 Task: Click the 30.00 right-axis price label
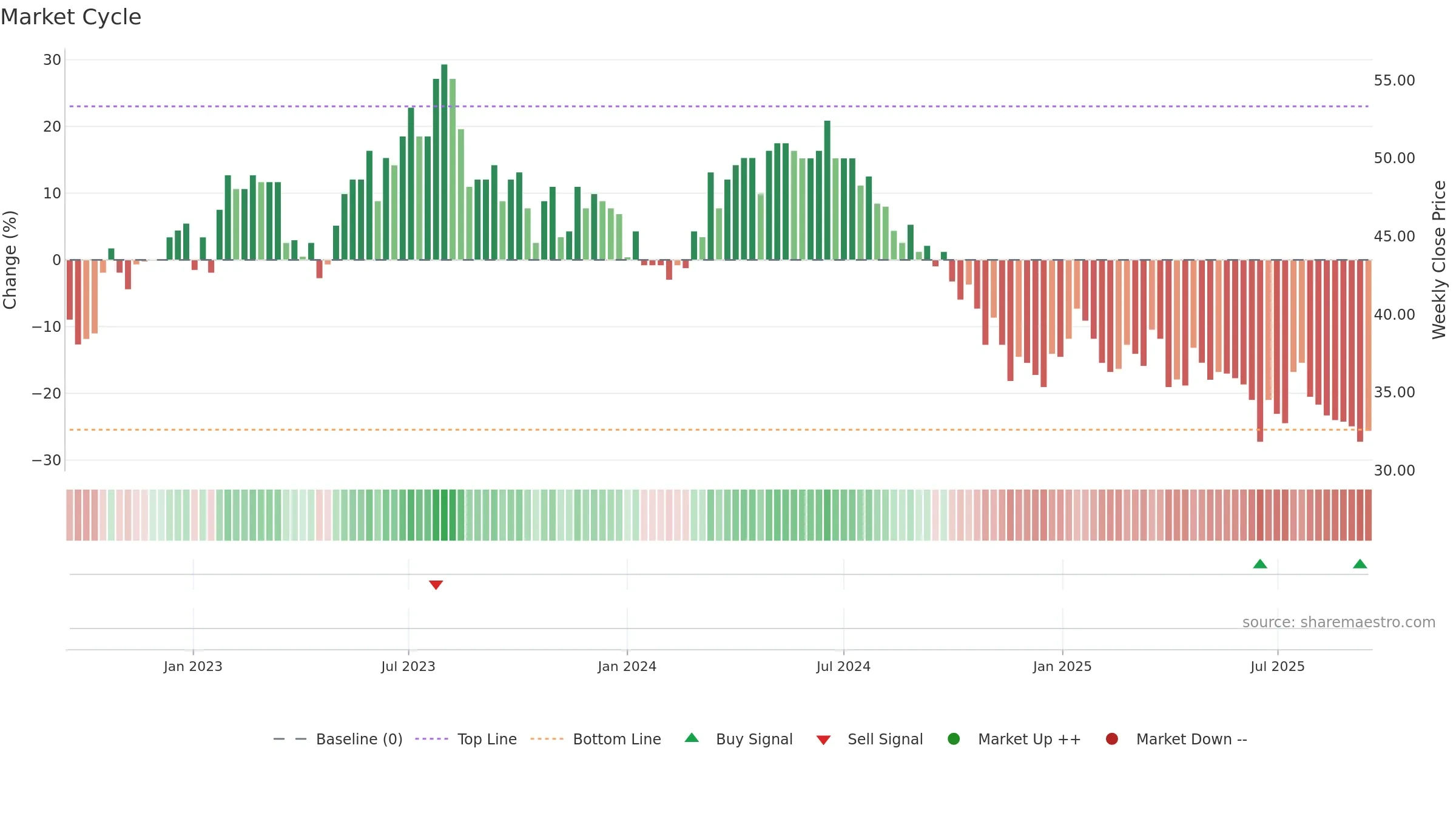[1394, 471]
